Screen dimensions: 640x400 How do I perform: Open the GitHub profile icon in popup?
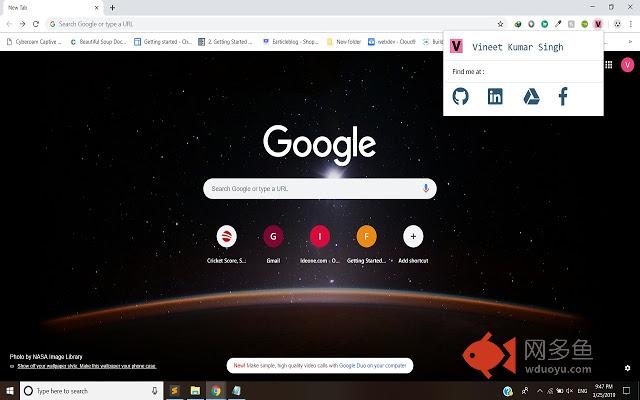pos(460,97)
